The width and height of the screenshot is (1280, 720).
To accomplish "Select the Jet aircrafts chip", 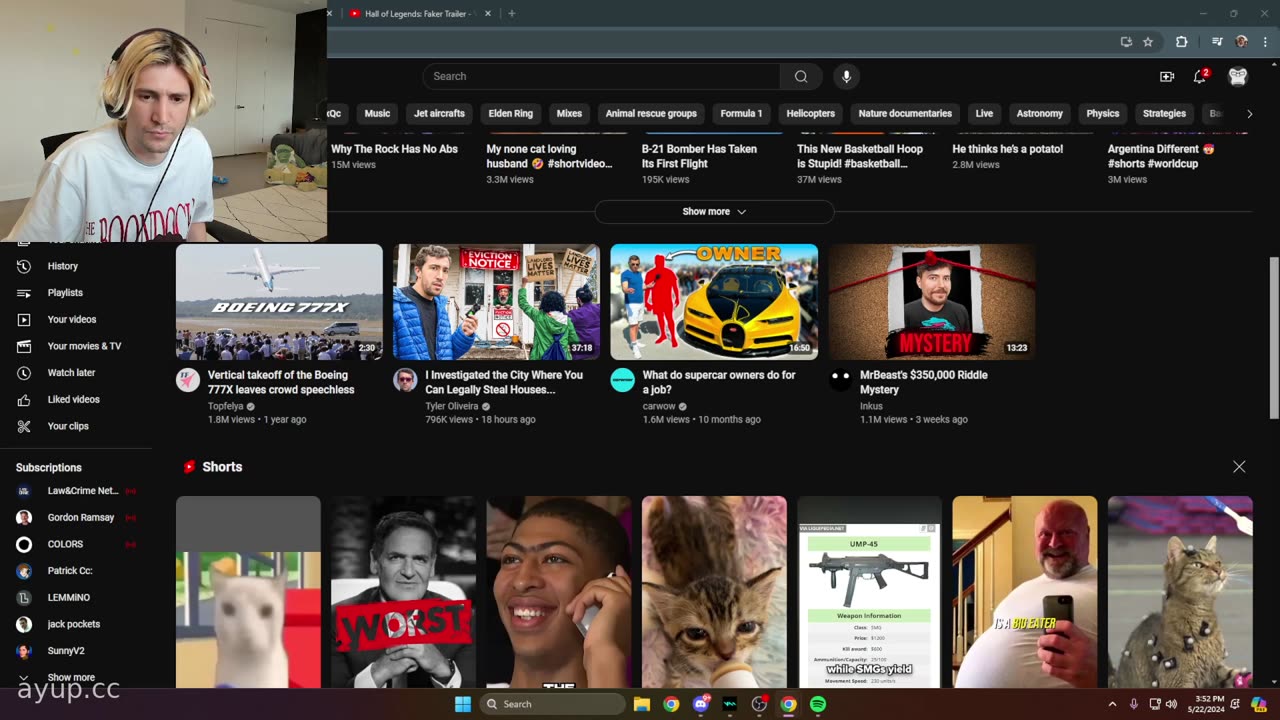I will [x=439, y=113].
